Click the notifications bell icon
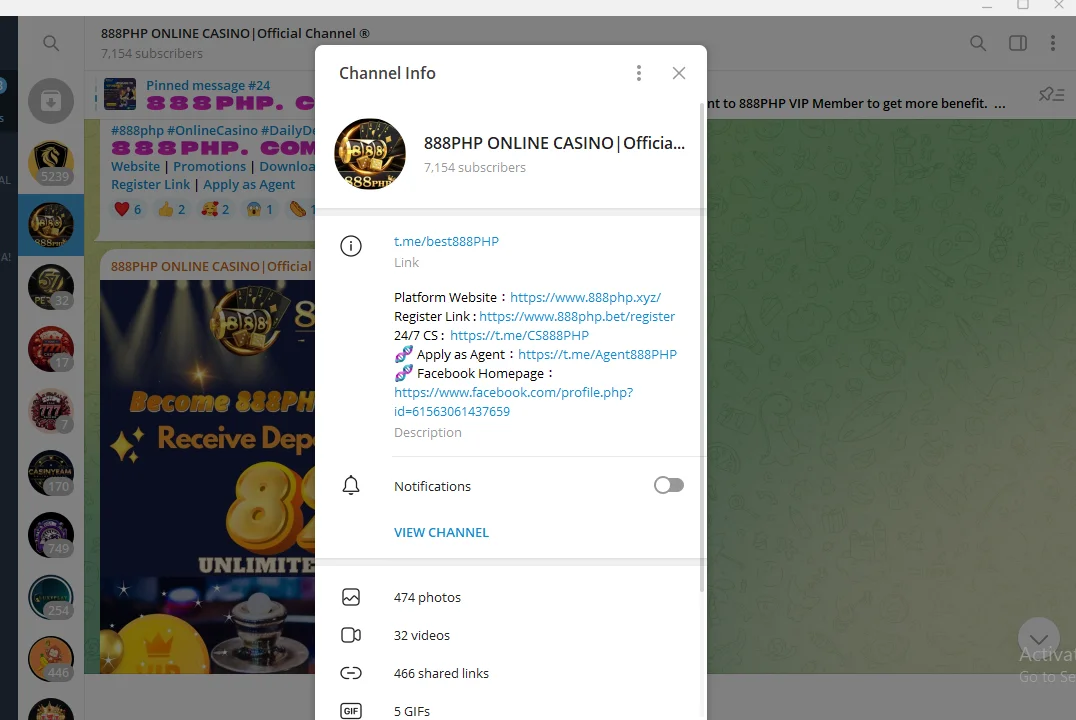This screenshot has height=720, width=1076. click(351, 485)
